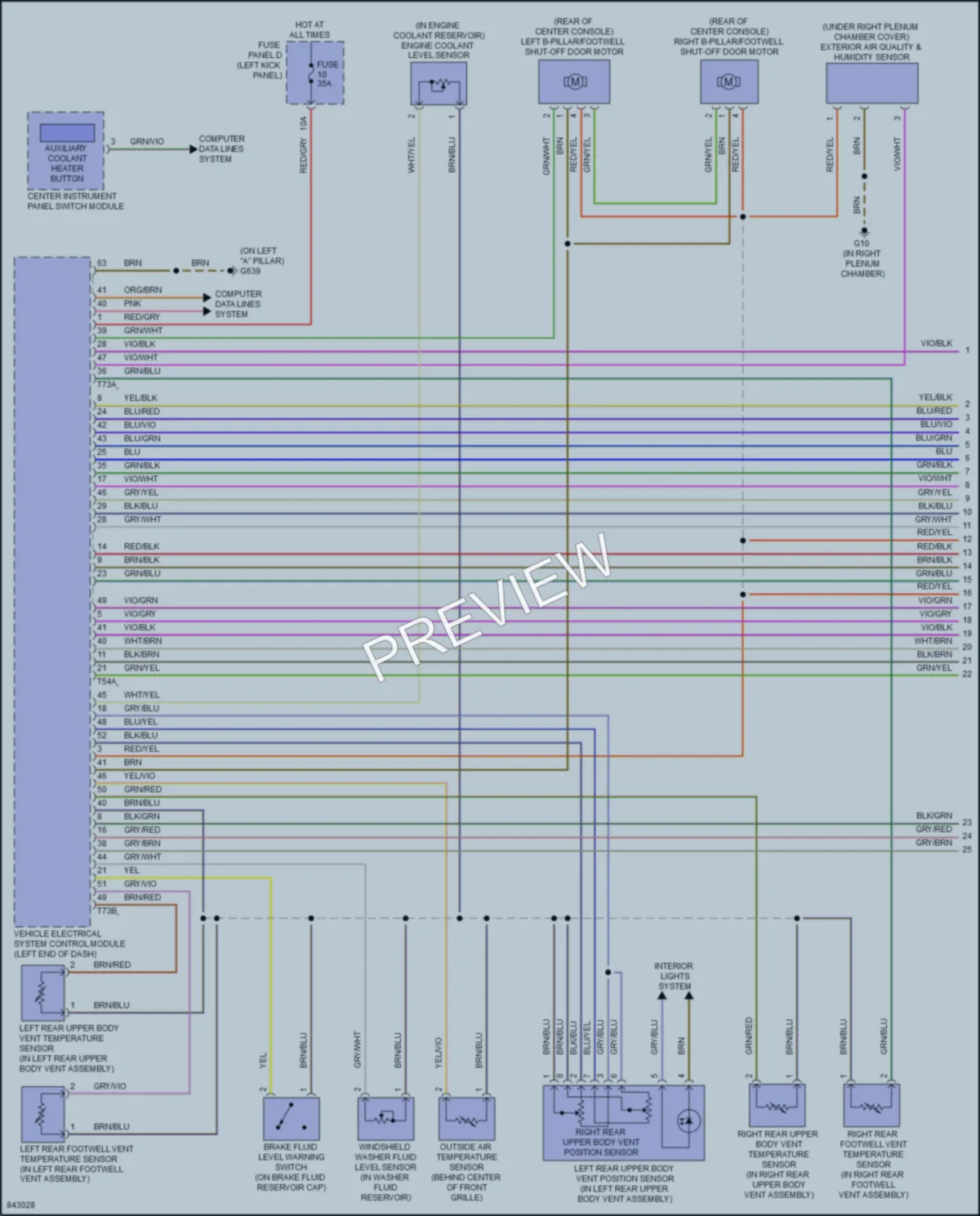
Task: Click the pin 25 'BLU' label on the module
Action: click(x=131, y=452)
